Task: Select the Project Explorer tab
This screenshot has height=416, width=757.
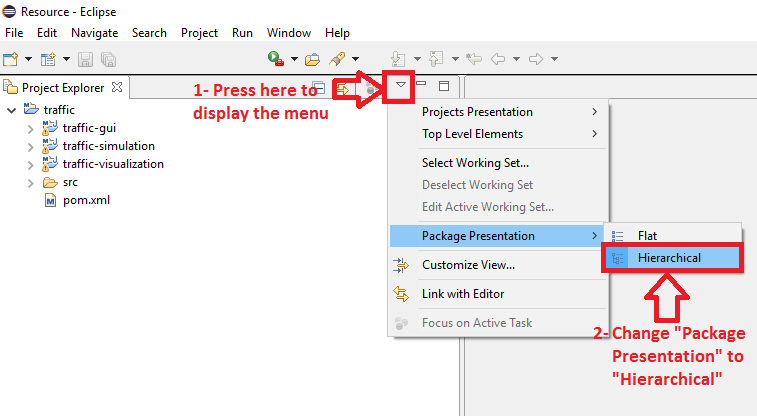Action: click(x=63, y=88)
